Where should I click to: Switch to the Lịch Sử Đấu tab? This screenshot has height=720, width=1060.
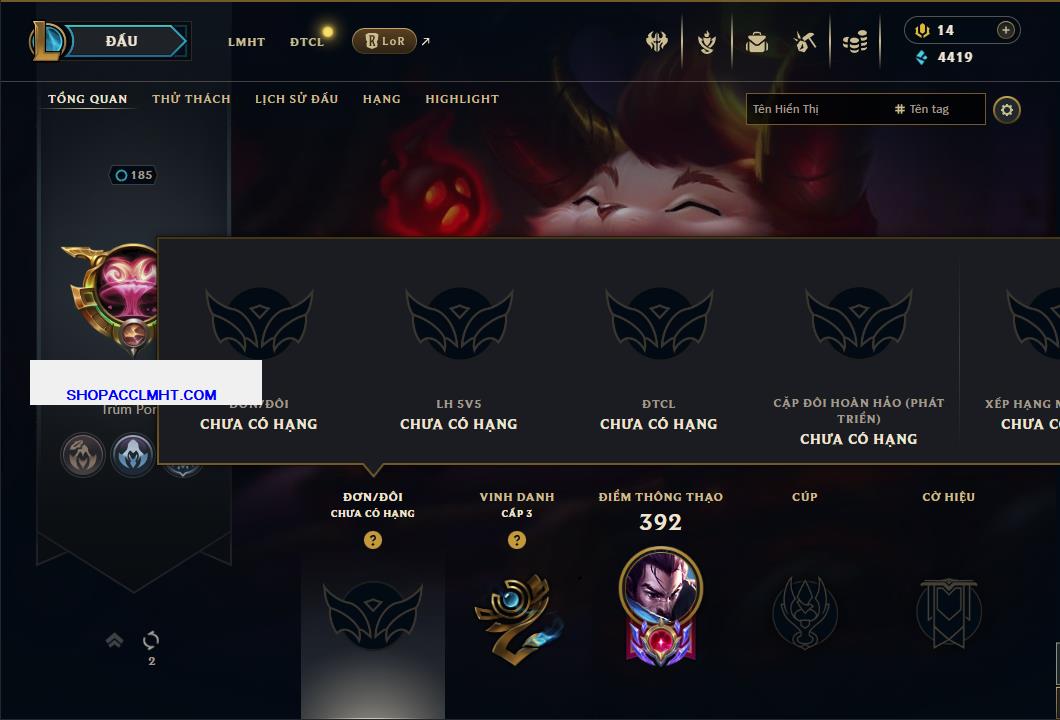pyautogui.click(x=296, y=99)
